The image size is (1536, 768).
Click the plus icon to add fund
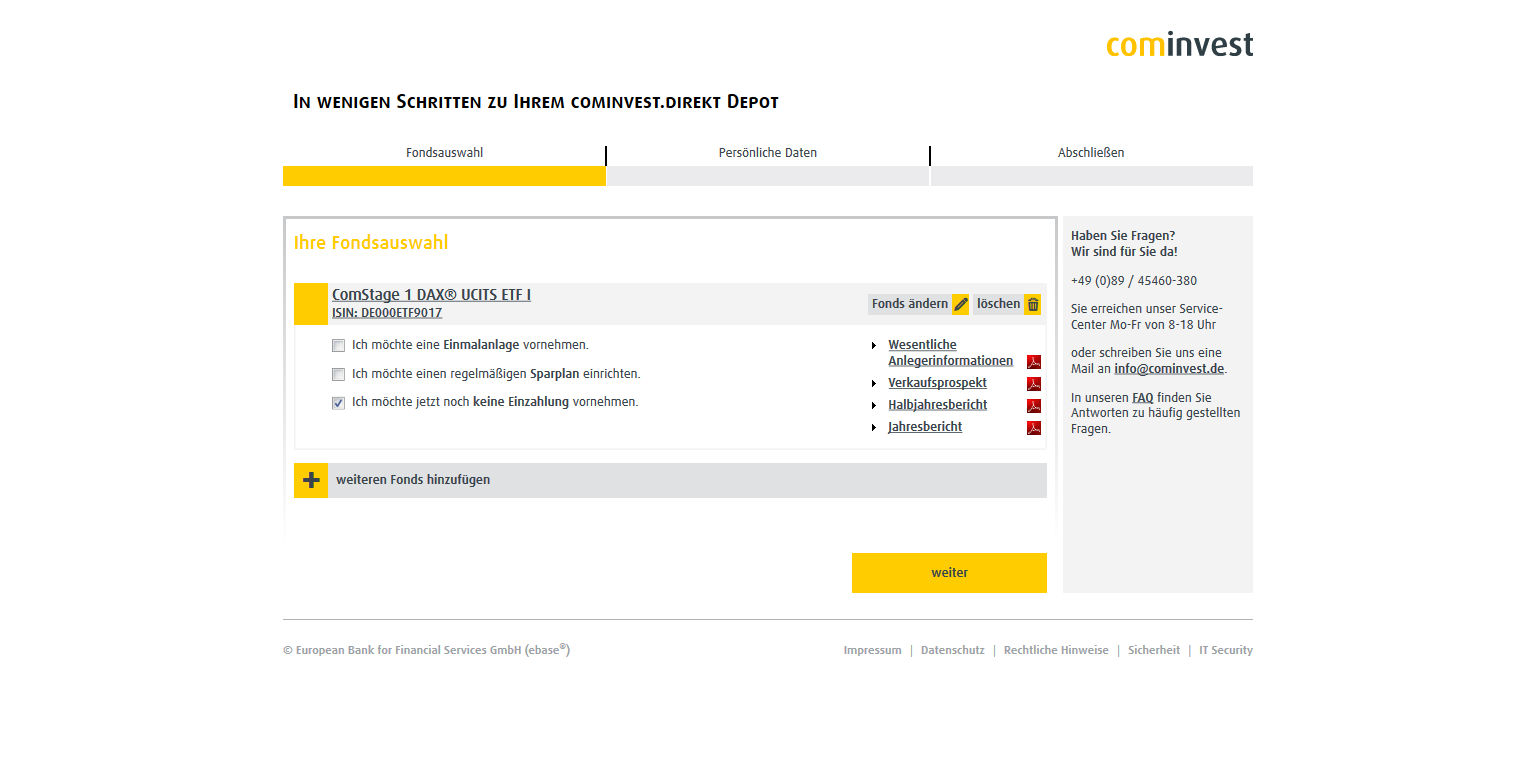pos(311,480)
